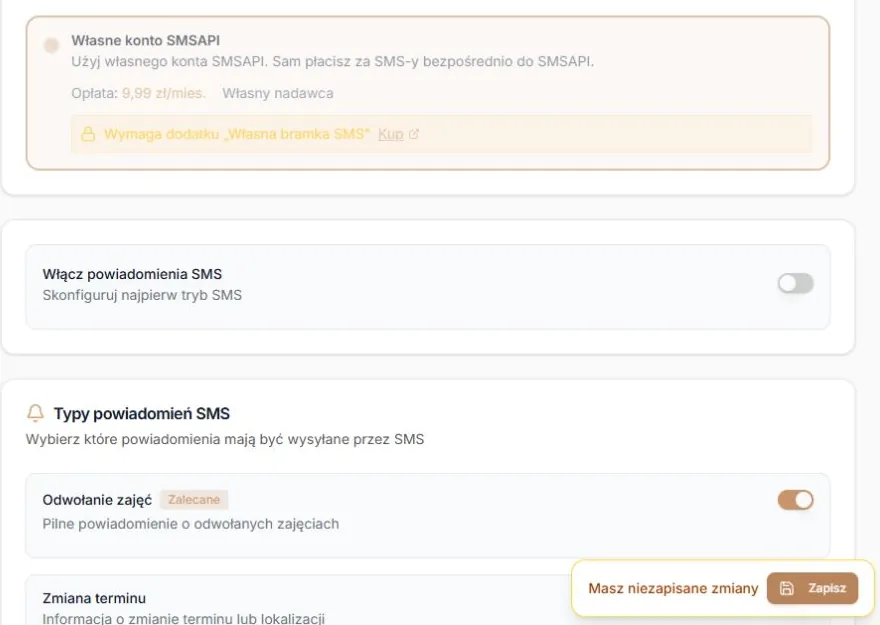This screenshot has width=880, height=625.
Task: Click the floppy disk save icon
Action: [x=787, y=588]
